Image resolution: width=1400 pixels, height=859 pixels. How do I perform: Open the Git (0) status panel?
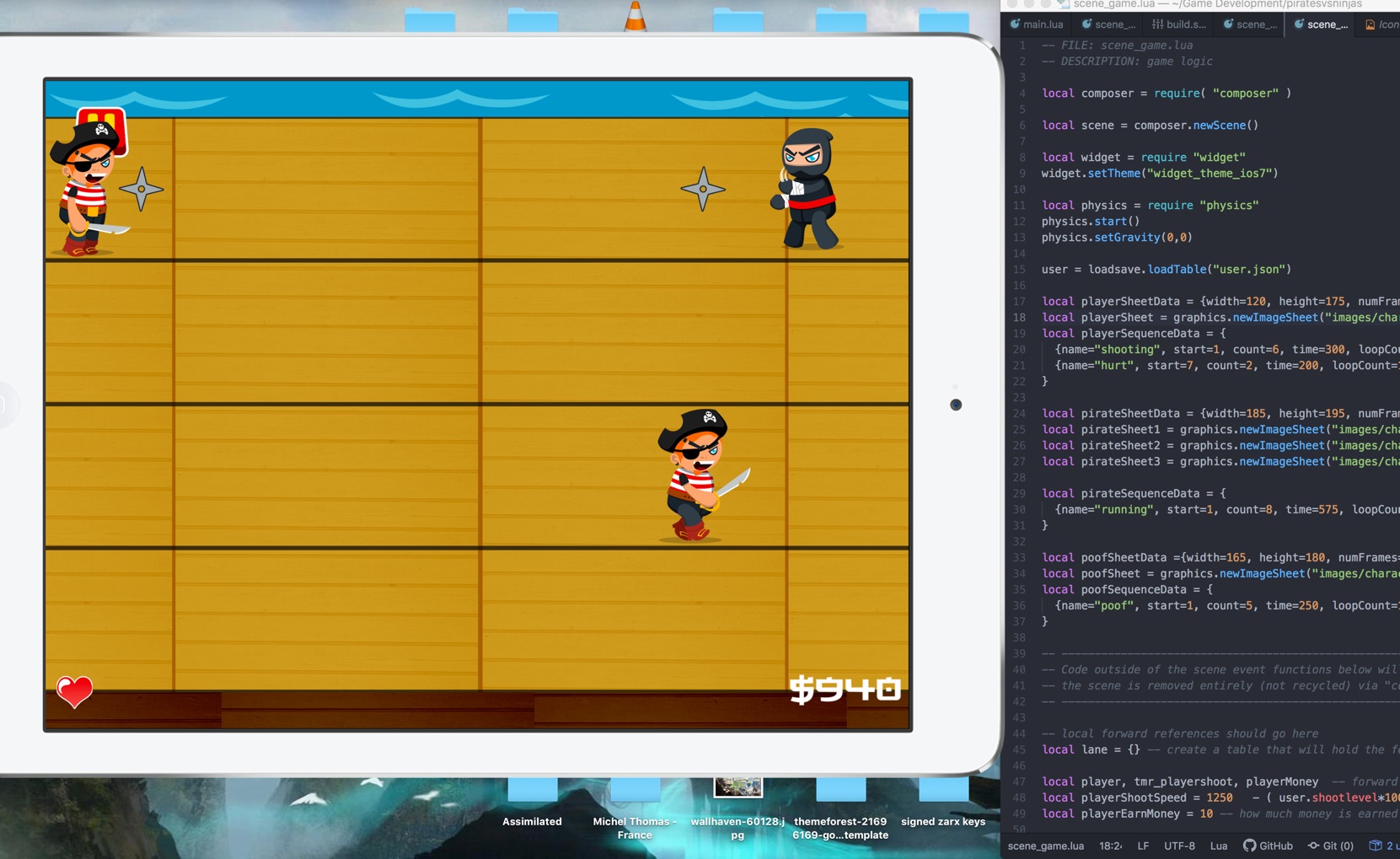(1331, 846)
